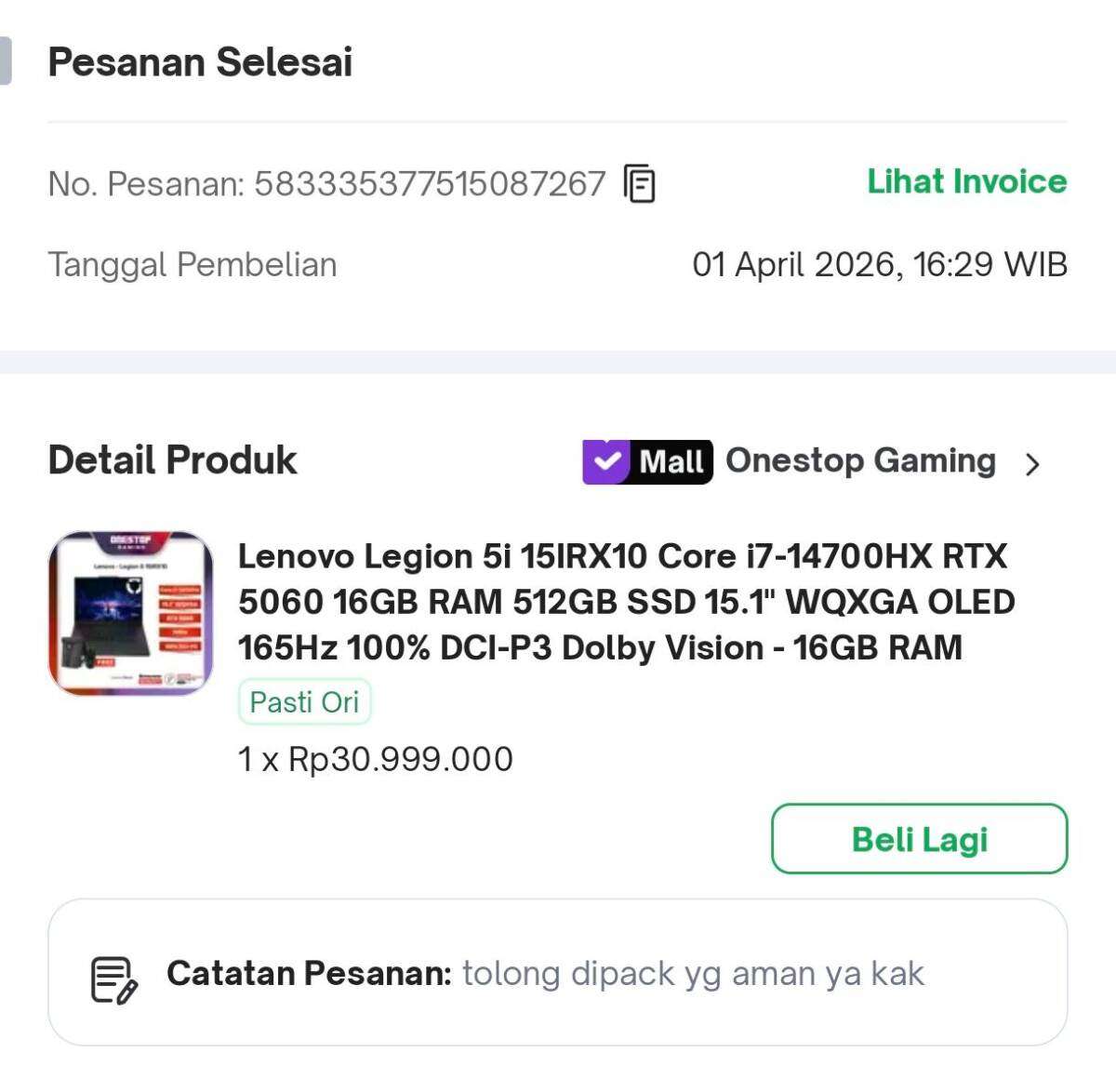
Task: Select the order note text
Action: [693, 974]
